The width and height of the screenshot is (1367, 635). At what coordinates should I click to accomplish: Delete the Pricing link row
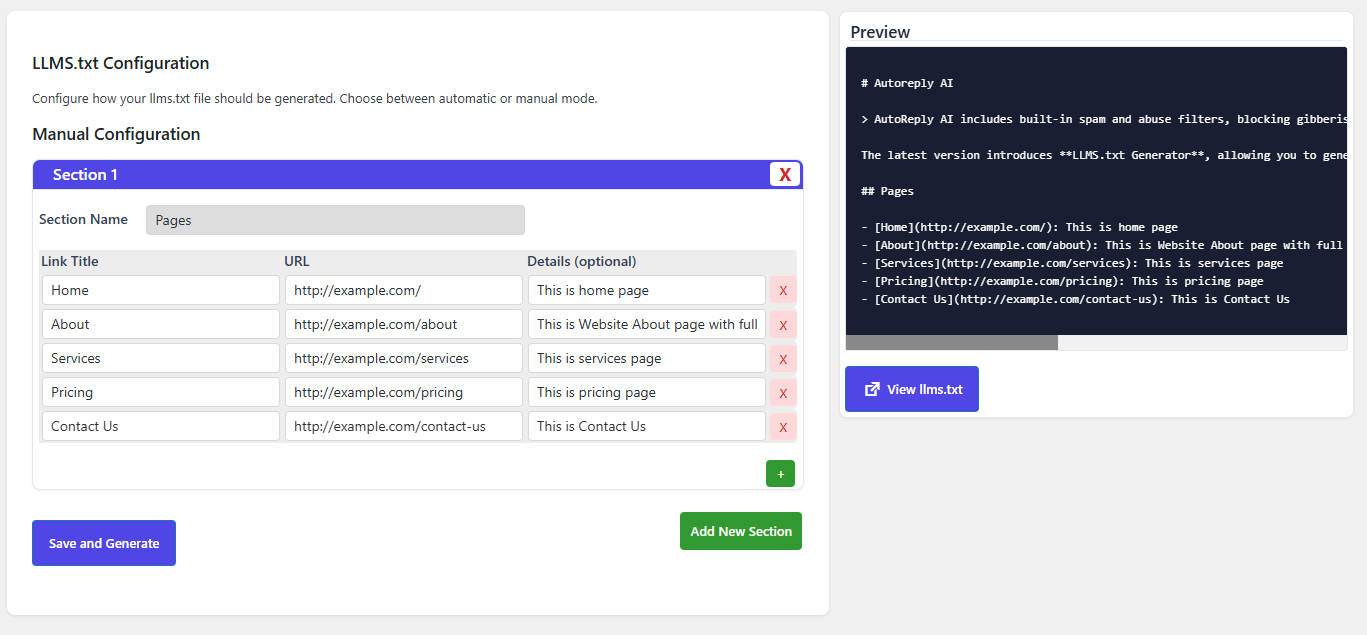coord(783,393)
